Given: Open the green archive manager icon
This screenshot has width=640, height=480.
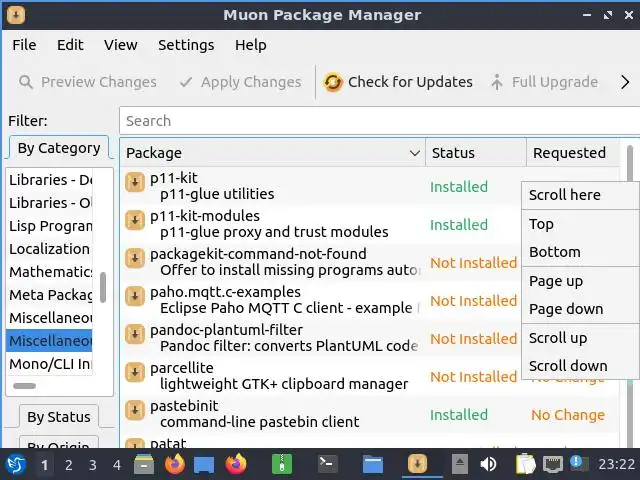Looking at the screenshot, I should point(282,464).
